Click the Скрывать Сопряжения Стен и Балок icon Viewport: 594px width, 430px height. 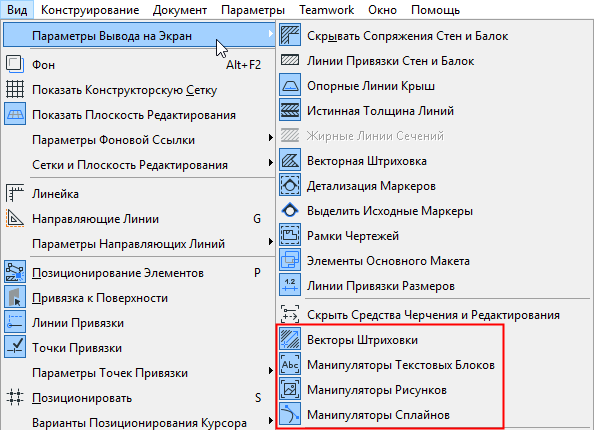point(290,35)
